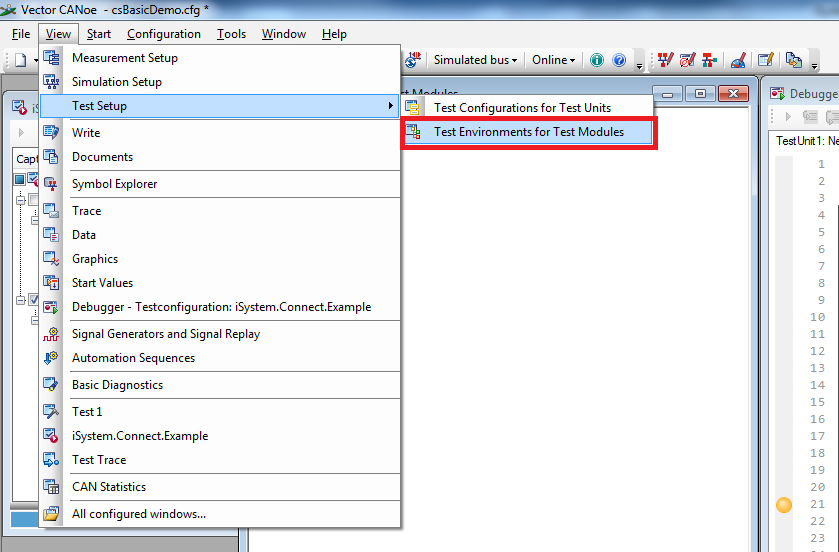This screenshot has width=839, height=552.
Task: Click line number 10 in Debugger
Action: (817, 317)
